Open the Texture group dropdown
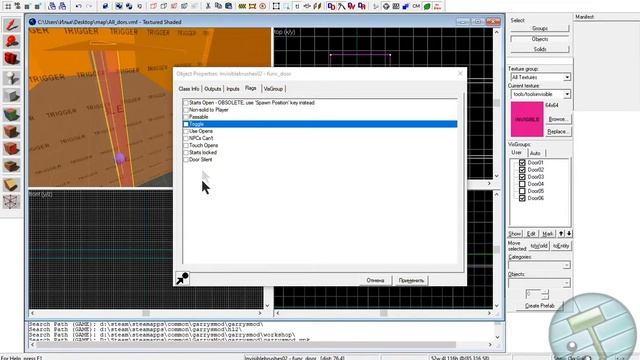Viewport: 640px width, 360px height. pyautogui.click(x=567, y=77)
